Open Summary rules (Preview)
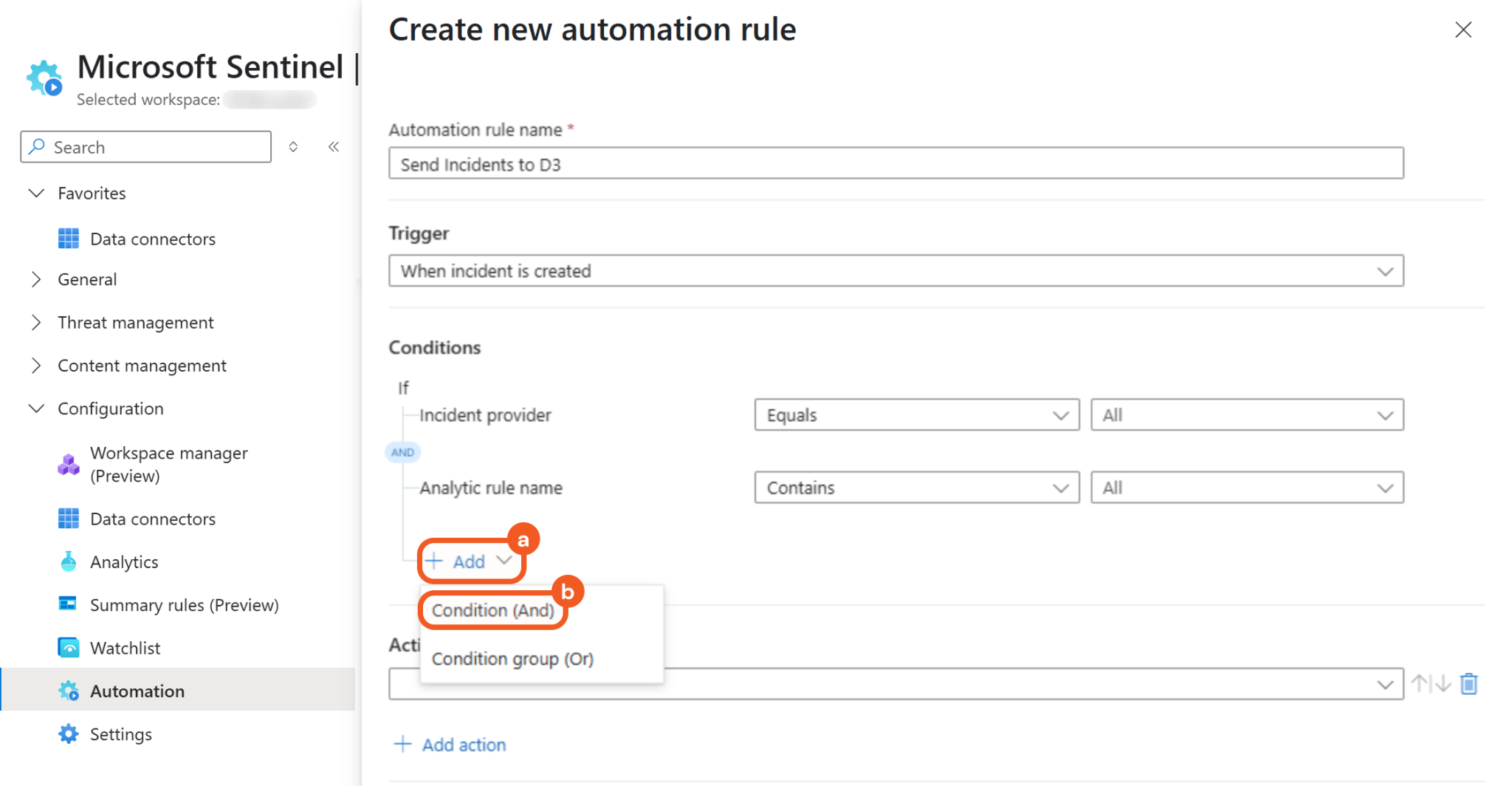 pos(184,605)
